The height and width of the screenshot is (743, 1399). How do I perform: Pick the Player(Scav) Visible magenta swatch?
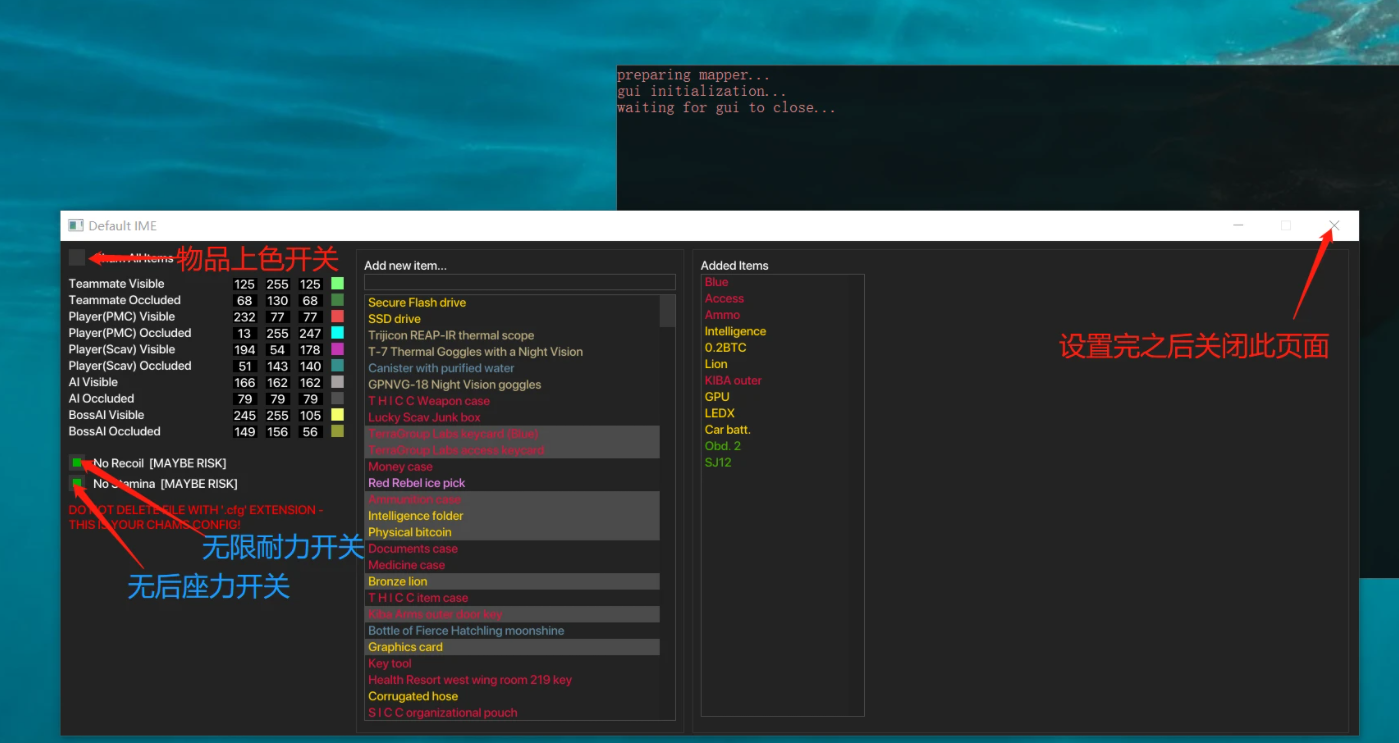tap(337, 350)
